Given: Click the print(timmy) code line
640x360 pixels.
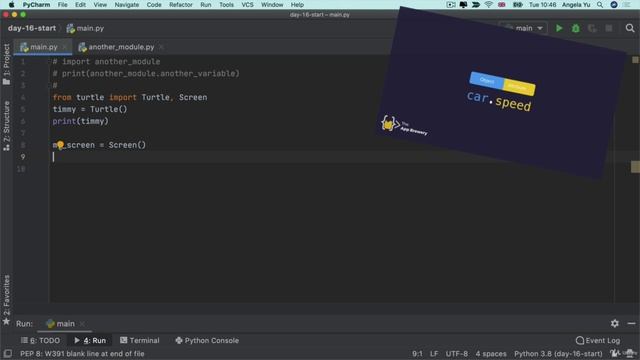Looking at the screenshot, I should (80, 121).
